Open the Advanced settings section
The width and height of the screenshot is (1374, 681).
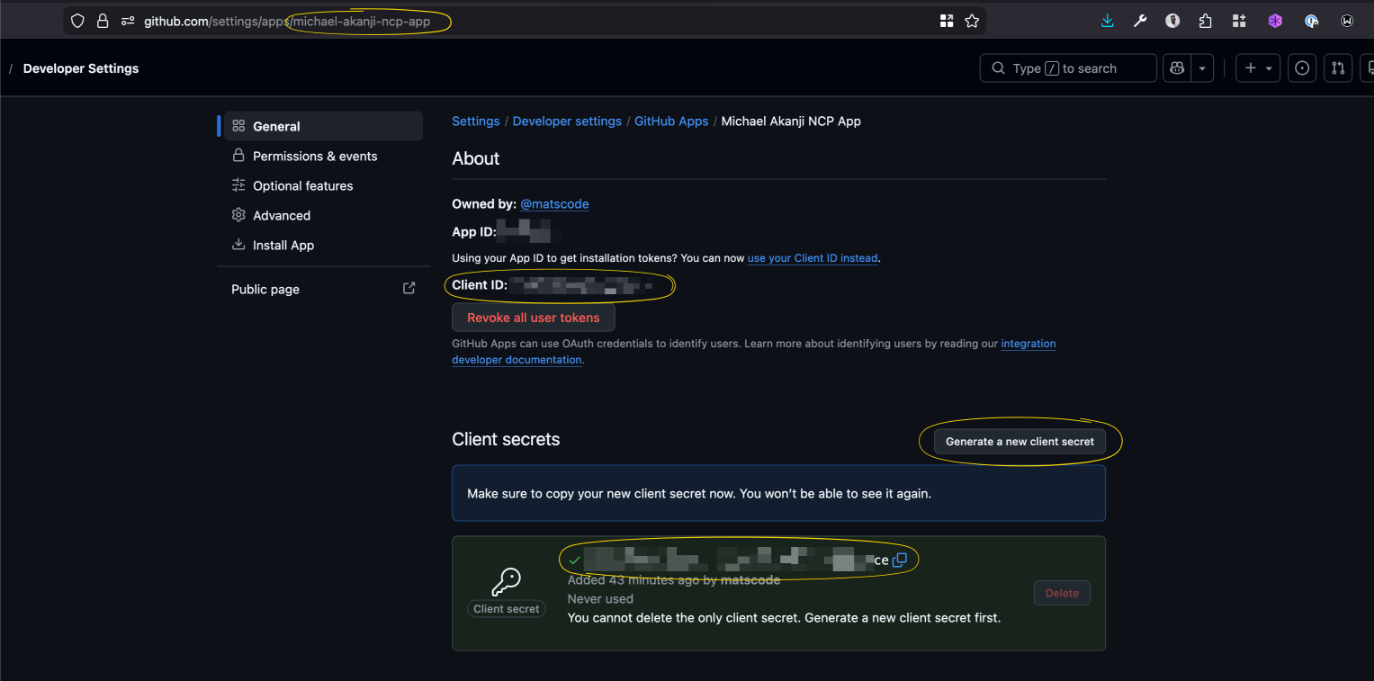coord(280,215)
